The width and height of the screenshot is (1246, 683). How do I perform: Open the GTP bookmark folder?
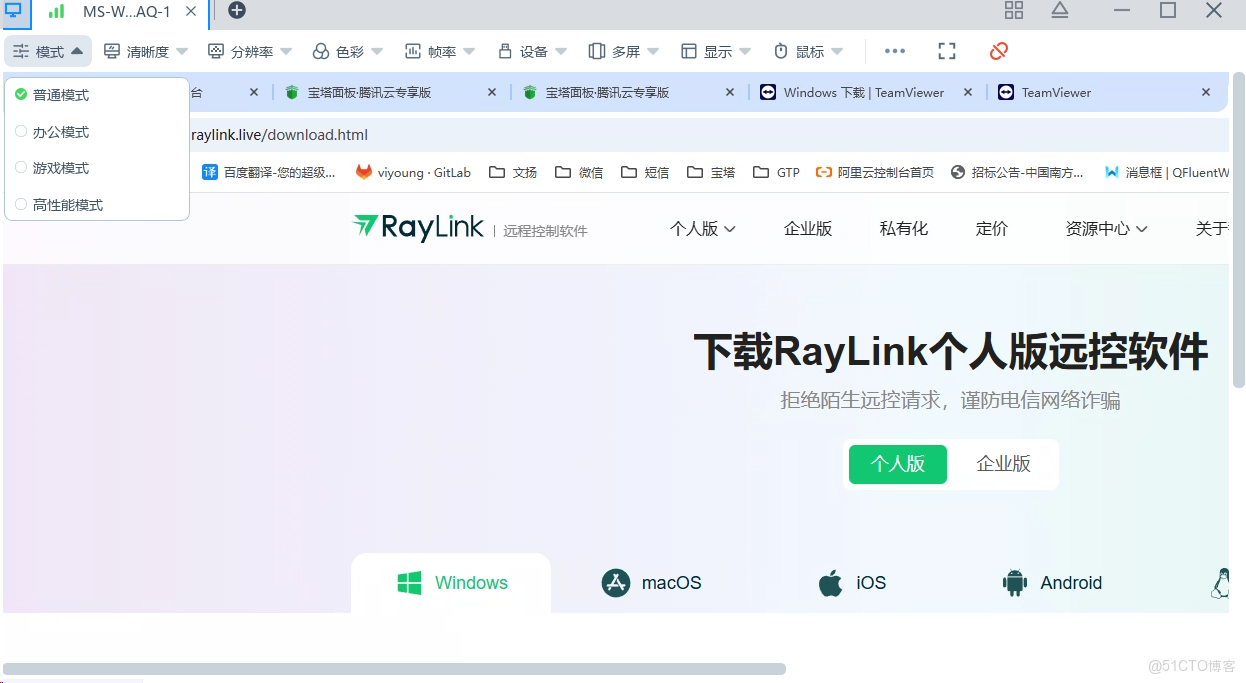coord(777,172)
